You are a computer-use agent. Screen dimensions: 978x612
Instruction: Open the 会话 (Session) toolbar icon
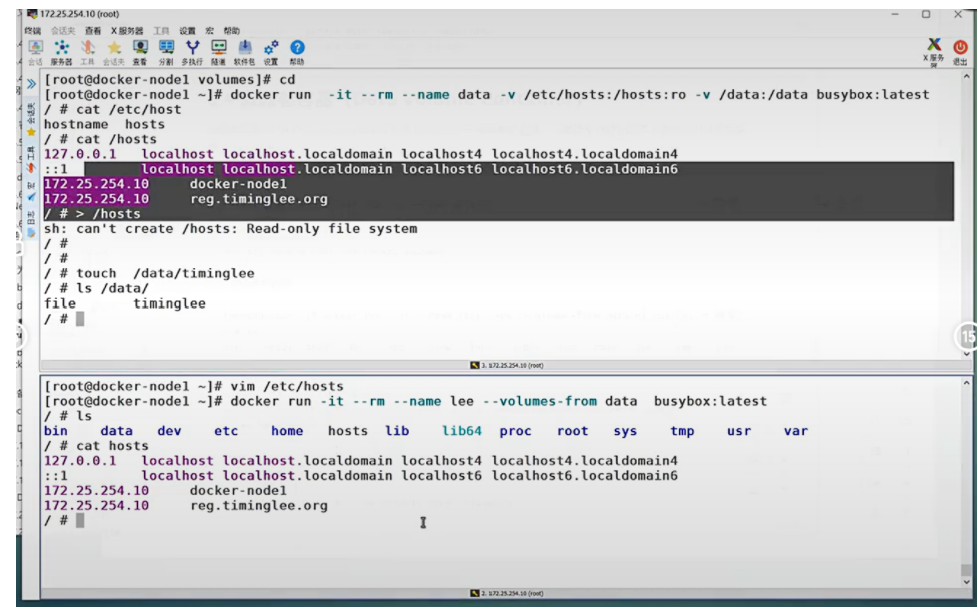(x=36, y=52)
